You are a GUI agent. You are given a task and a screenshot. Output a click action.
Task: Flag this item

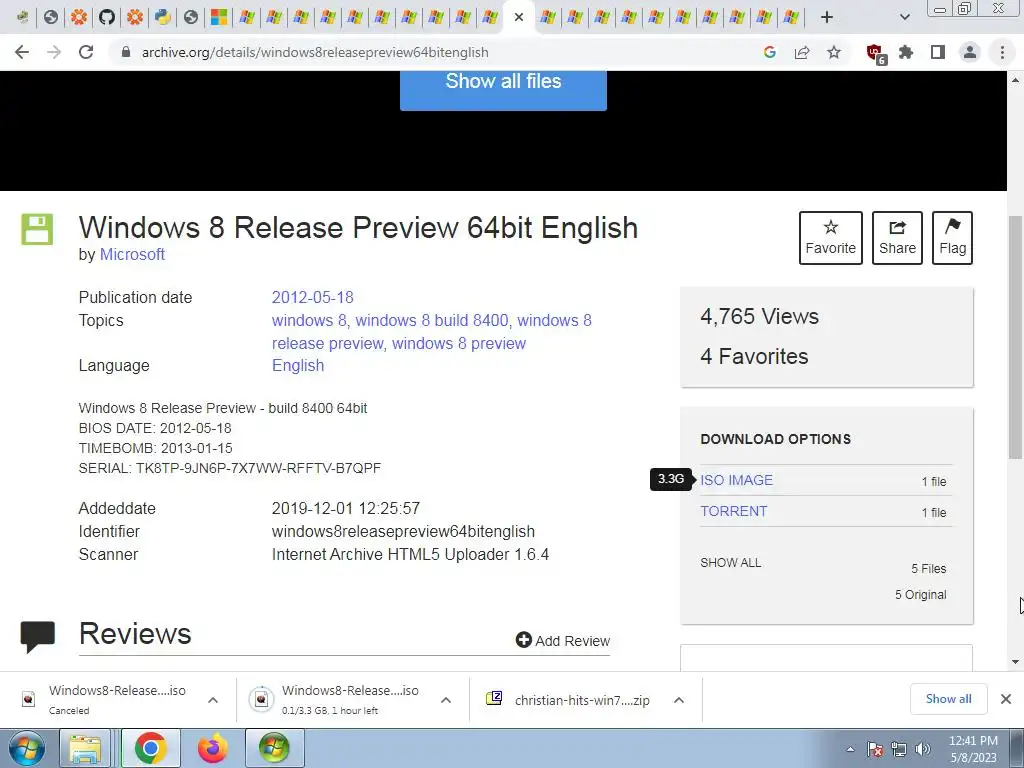tap(952, 238)
